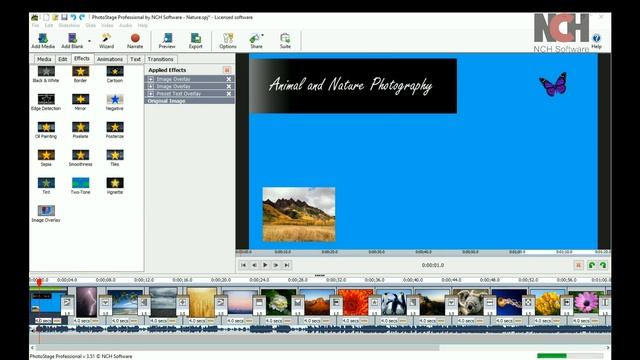Apply the Sepia effect
Screen dimensions: 640x360
[x=46, y=158]
